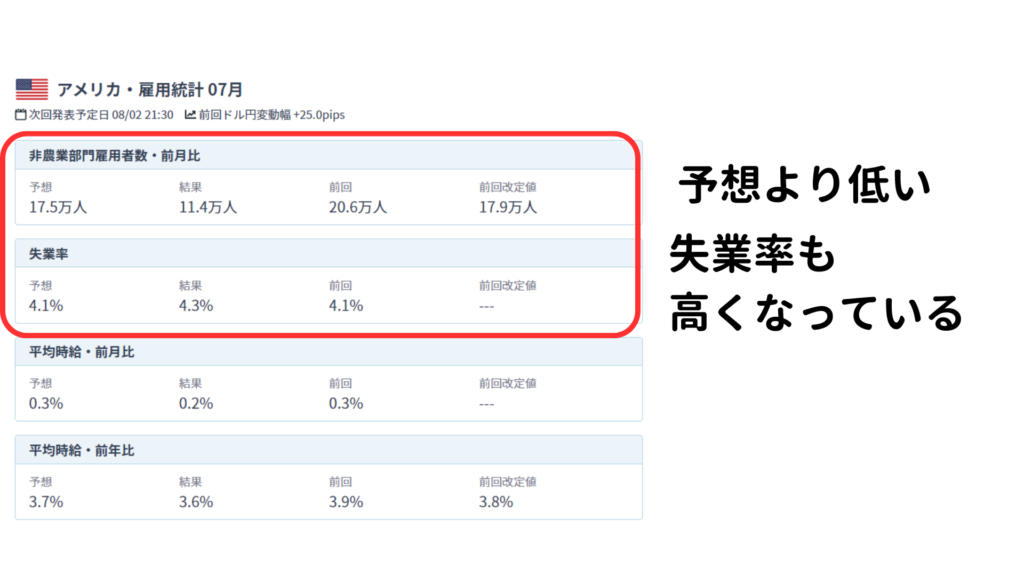Viewport: 1024px width, 576px height.
Task: Click the annotation 予想より低い
Action: (x=805, y=186)
